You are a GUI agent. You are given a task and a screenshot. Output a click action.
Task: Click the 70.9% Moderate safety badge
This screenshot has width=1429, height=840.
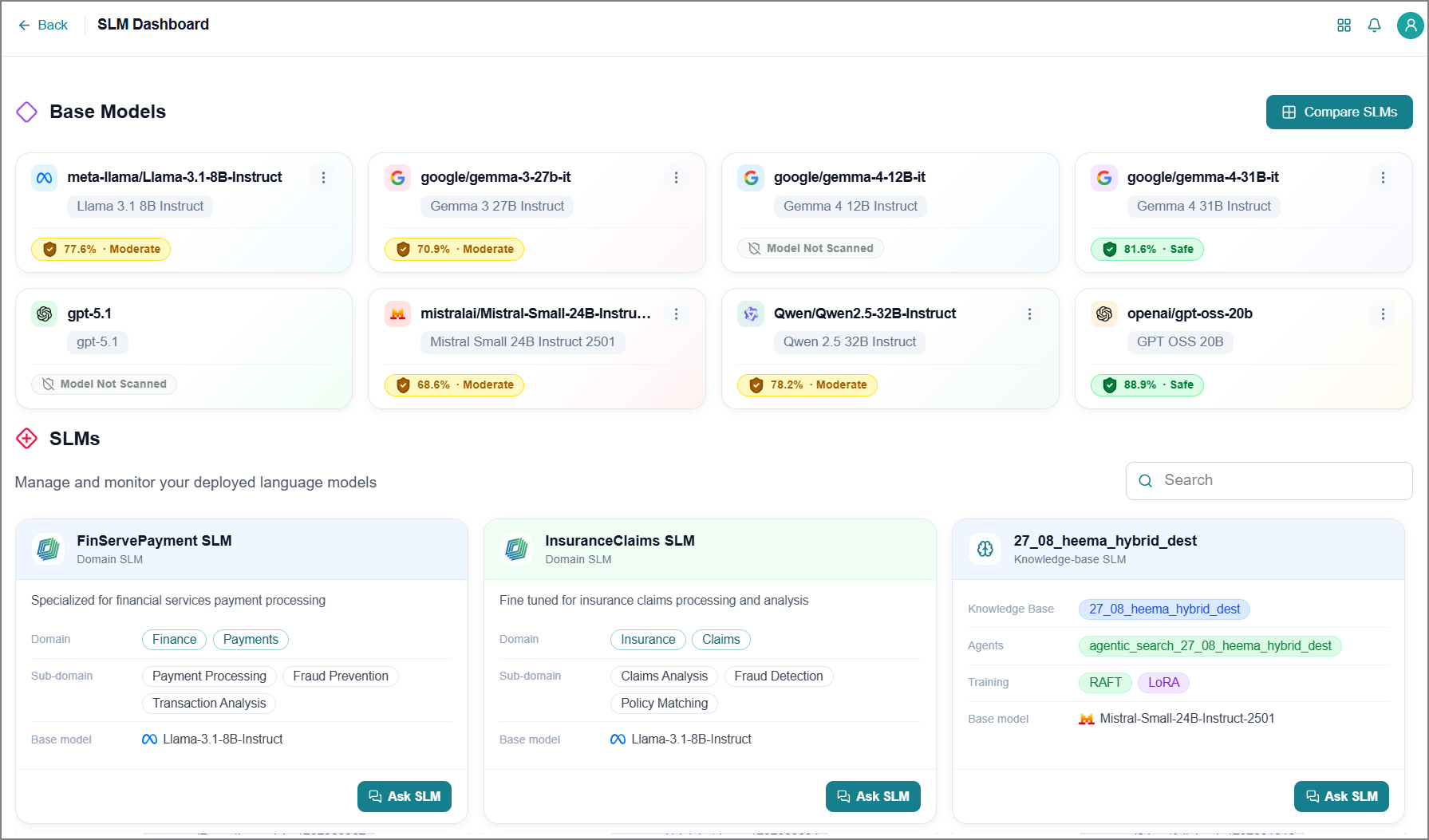[454, 250]
